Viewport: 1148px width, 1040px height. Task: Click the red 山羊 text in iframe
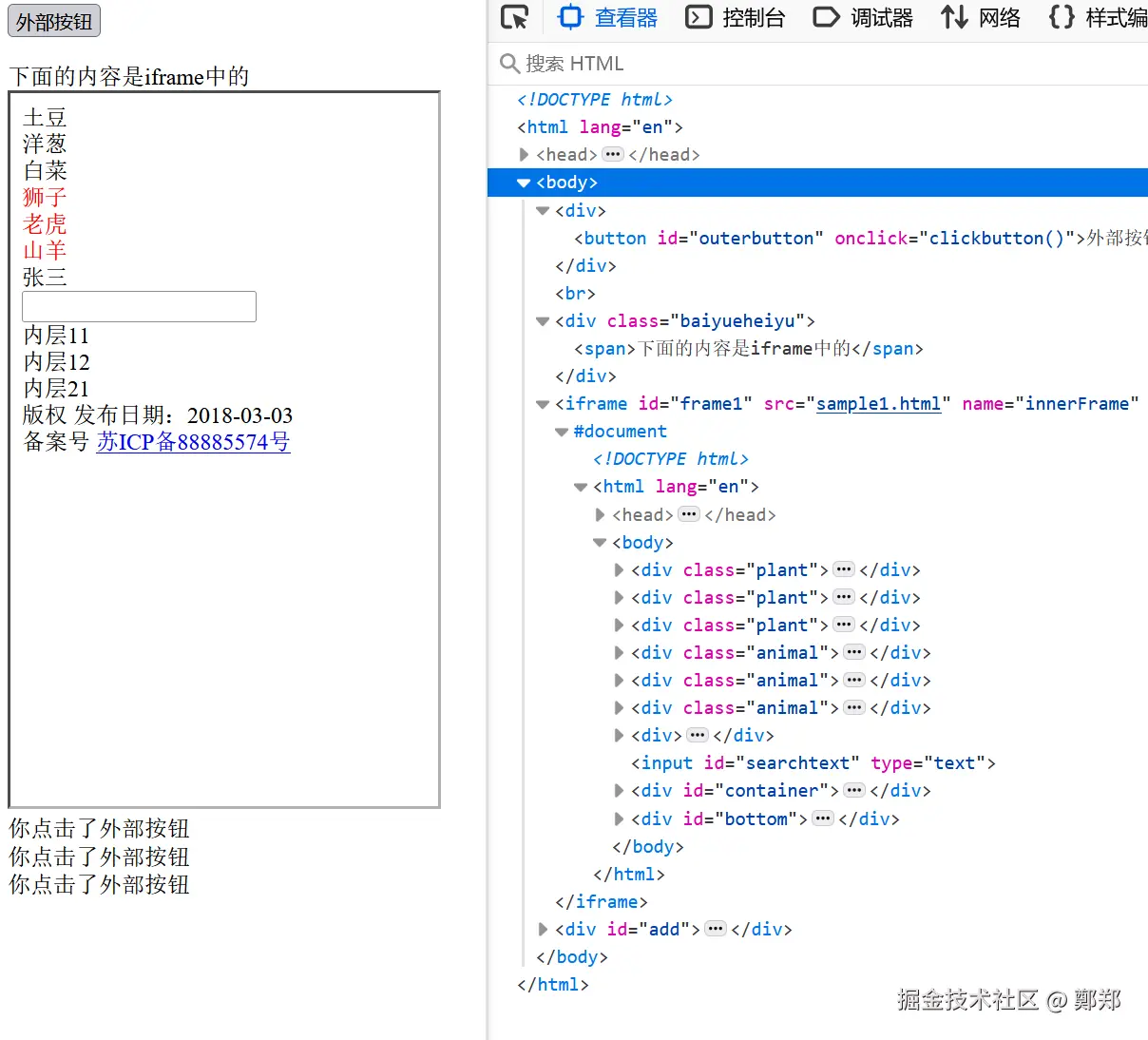[x=45, y=250]
